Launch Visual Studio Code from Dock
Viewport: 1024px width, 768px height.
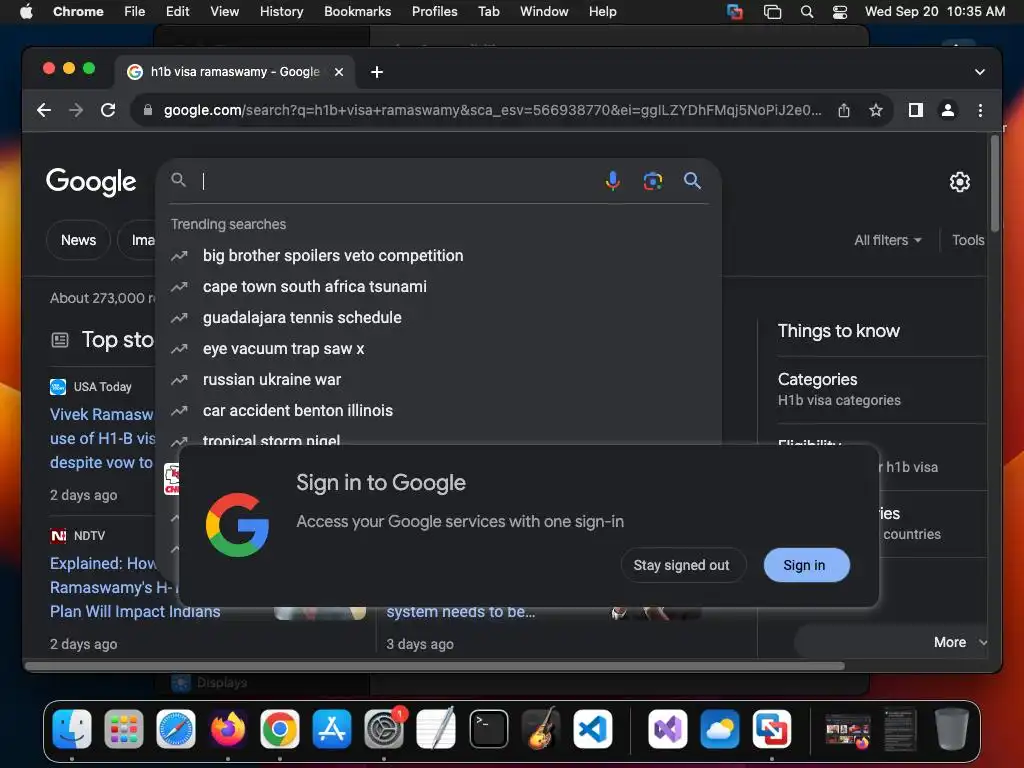coord(593,729)
